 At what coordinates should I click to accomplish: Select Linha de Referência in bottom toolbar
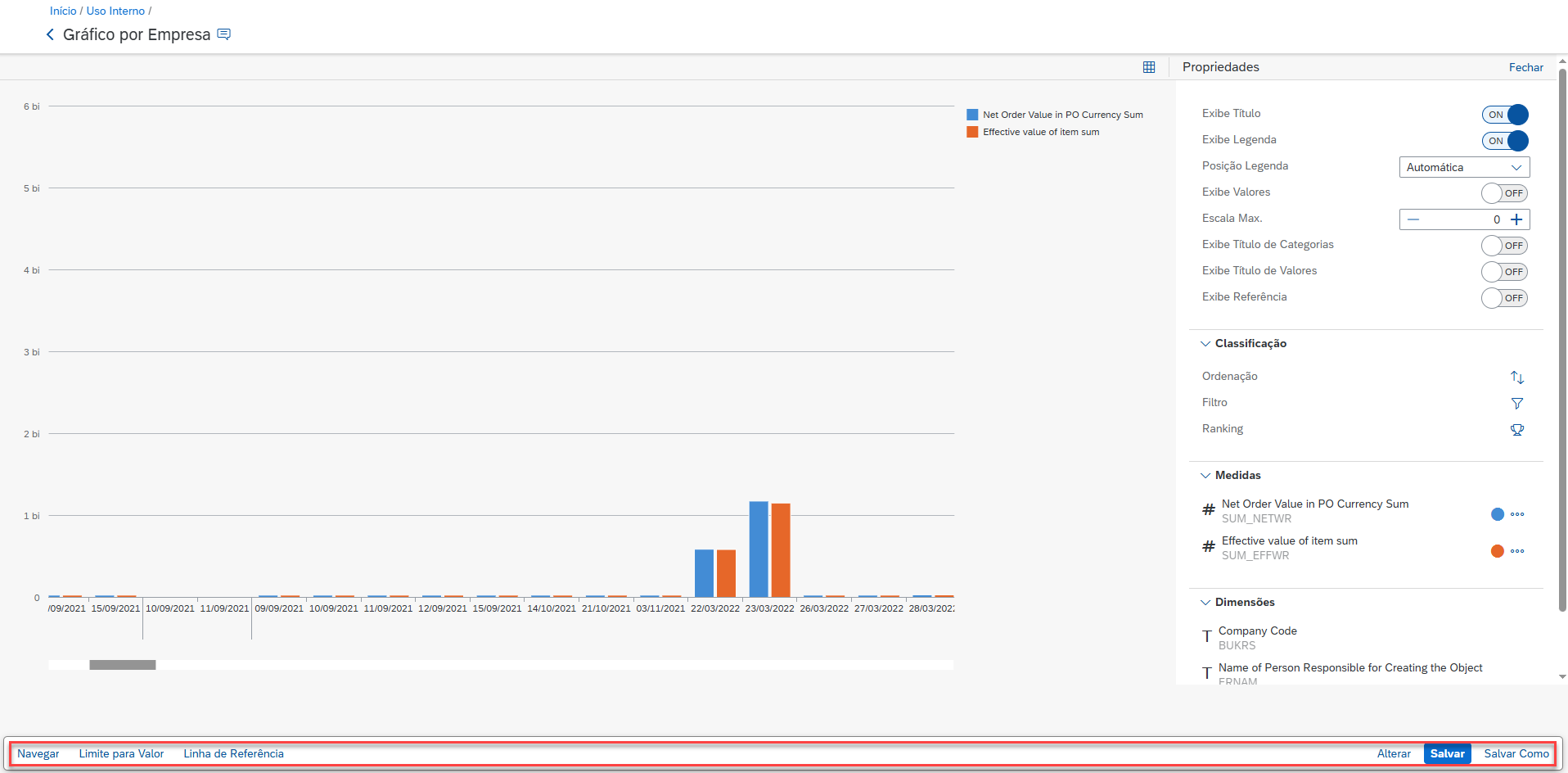tap(233, 754)
